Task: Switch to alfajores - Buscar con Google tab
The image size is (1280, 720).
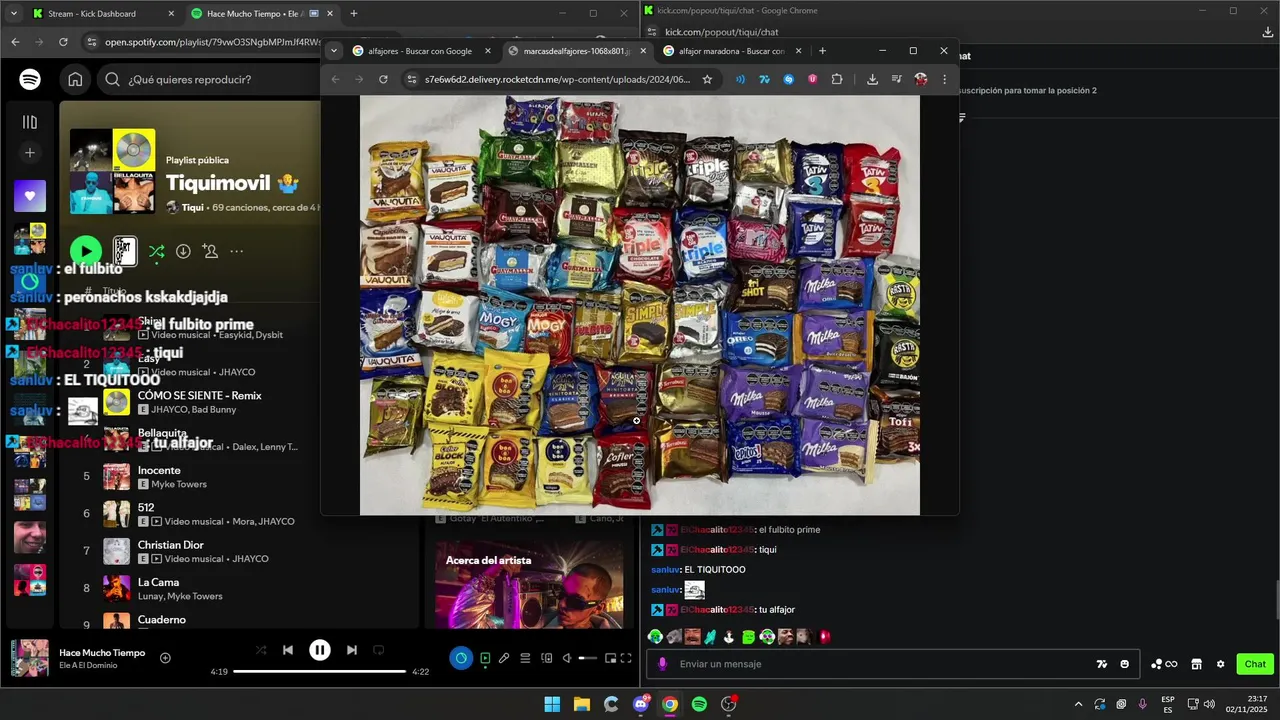Action: (421, 51)
